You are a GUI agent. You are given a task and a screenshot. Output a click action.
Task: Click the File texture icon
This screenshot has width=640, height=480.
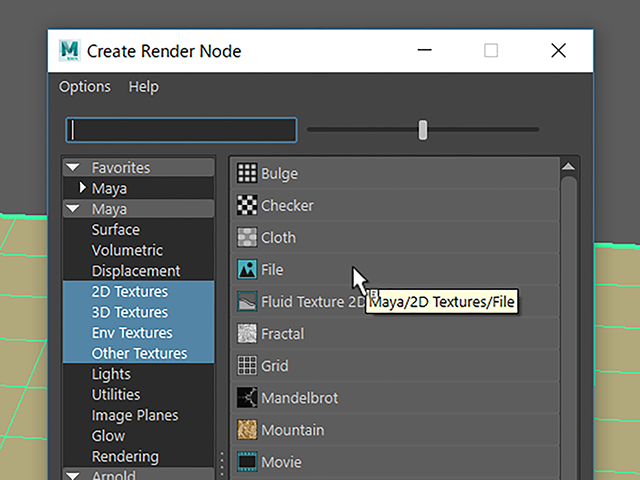247,269
